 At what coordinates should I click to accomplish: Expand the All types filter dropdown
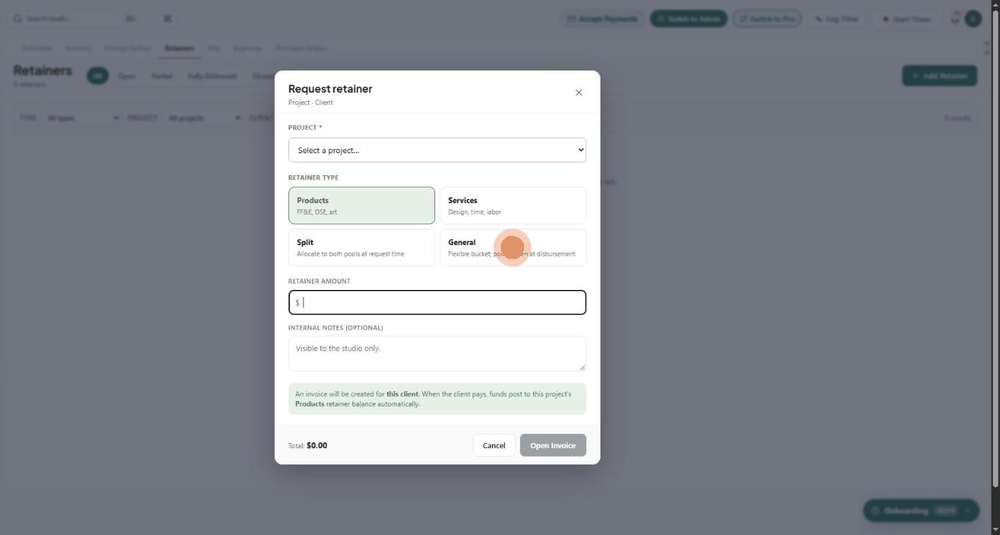point(82,118)
